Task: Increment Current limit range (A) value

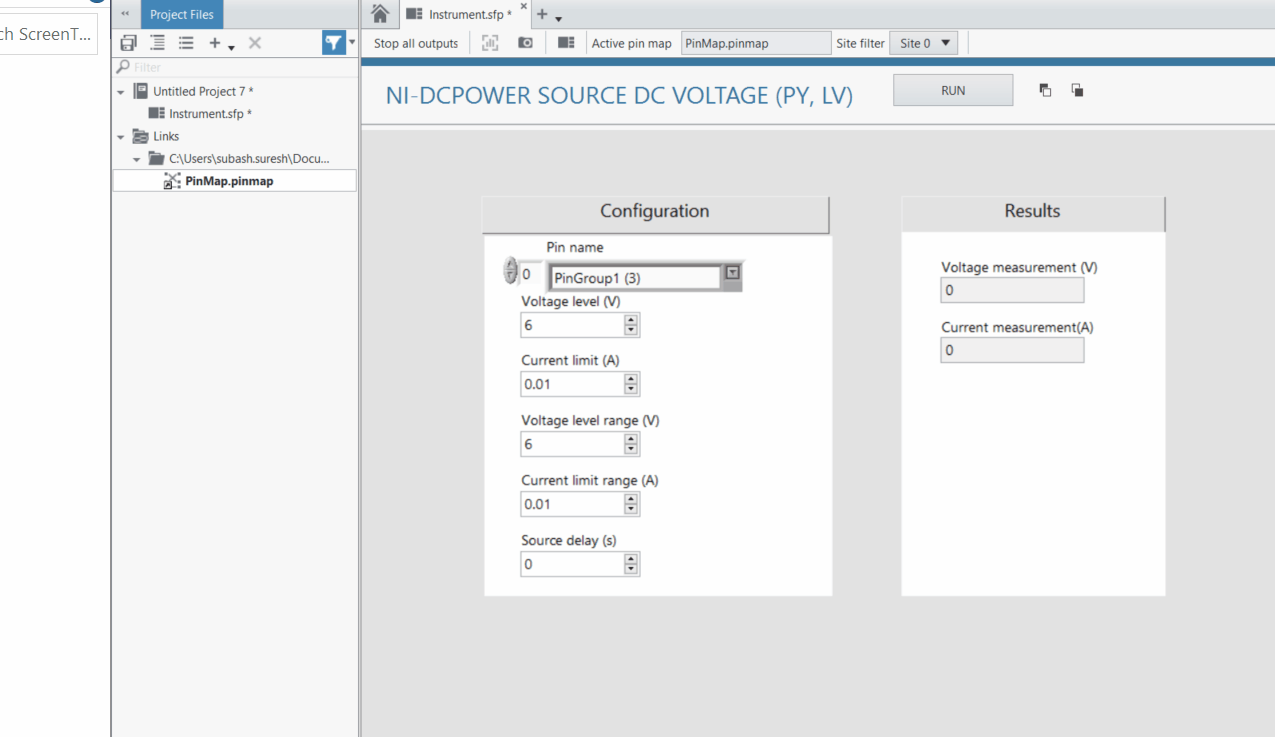Action: [x=631, y=499]
